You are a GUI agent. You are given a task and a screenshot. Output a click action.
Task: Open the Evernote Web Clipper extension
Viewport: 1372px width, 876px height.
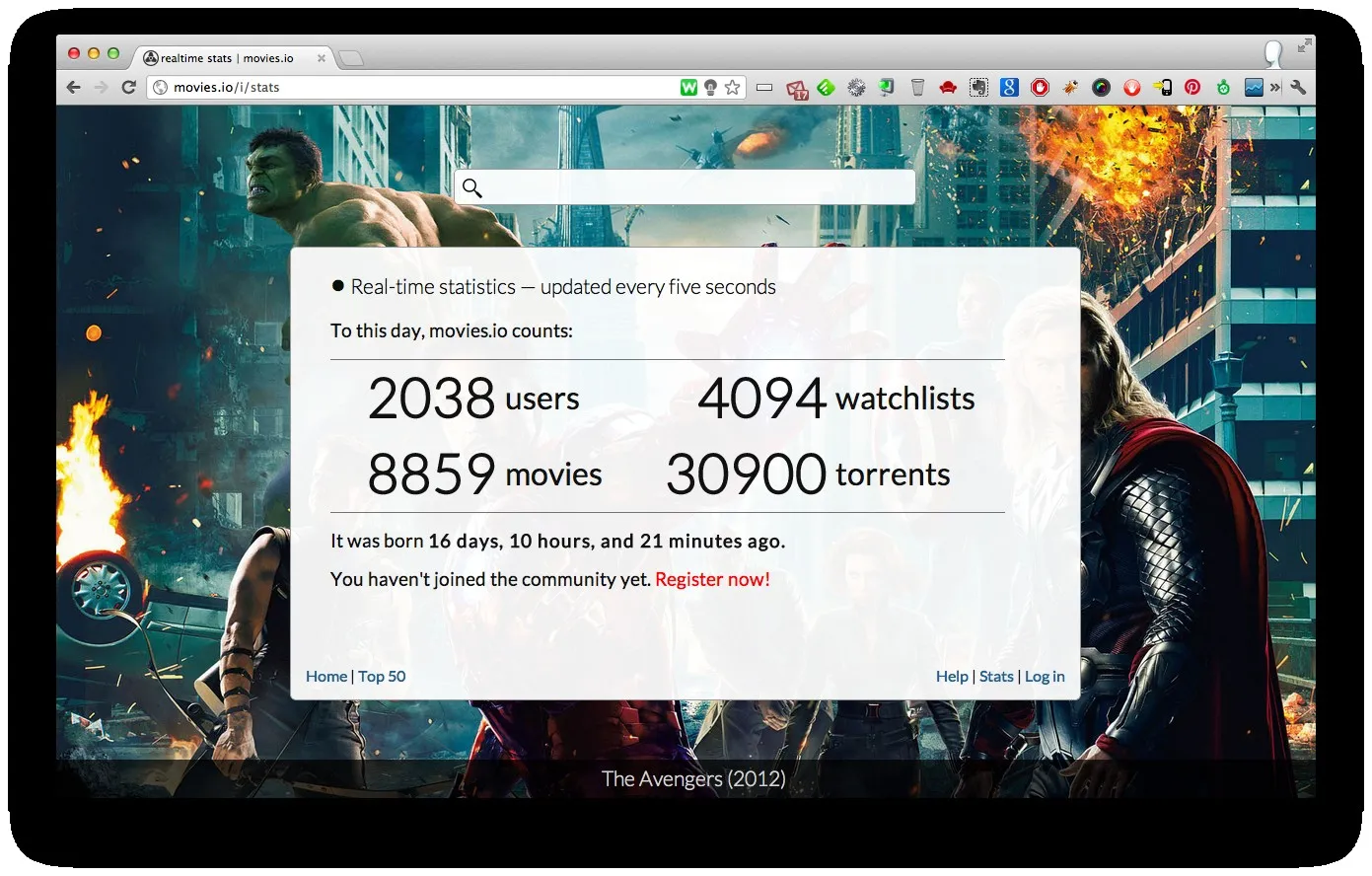tap(978, 88)
